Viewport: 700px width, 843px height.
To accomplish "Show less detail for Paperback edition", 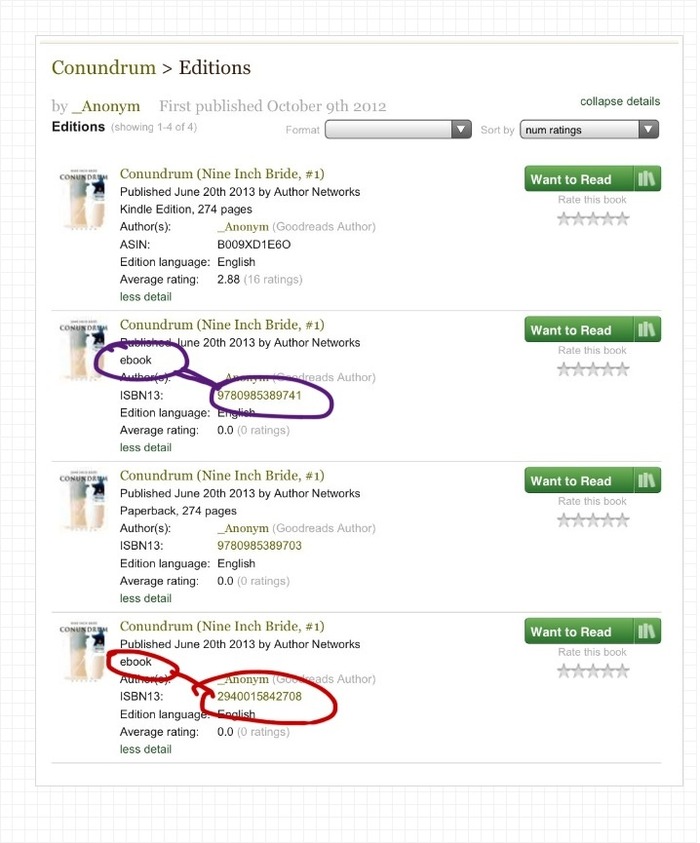I will [145, 598].
